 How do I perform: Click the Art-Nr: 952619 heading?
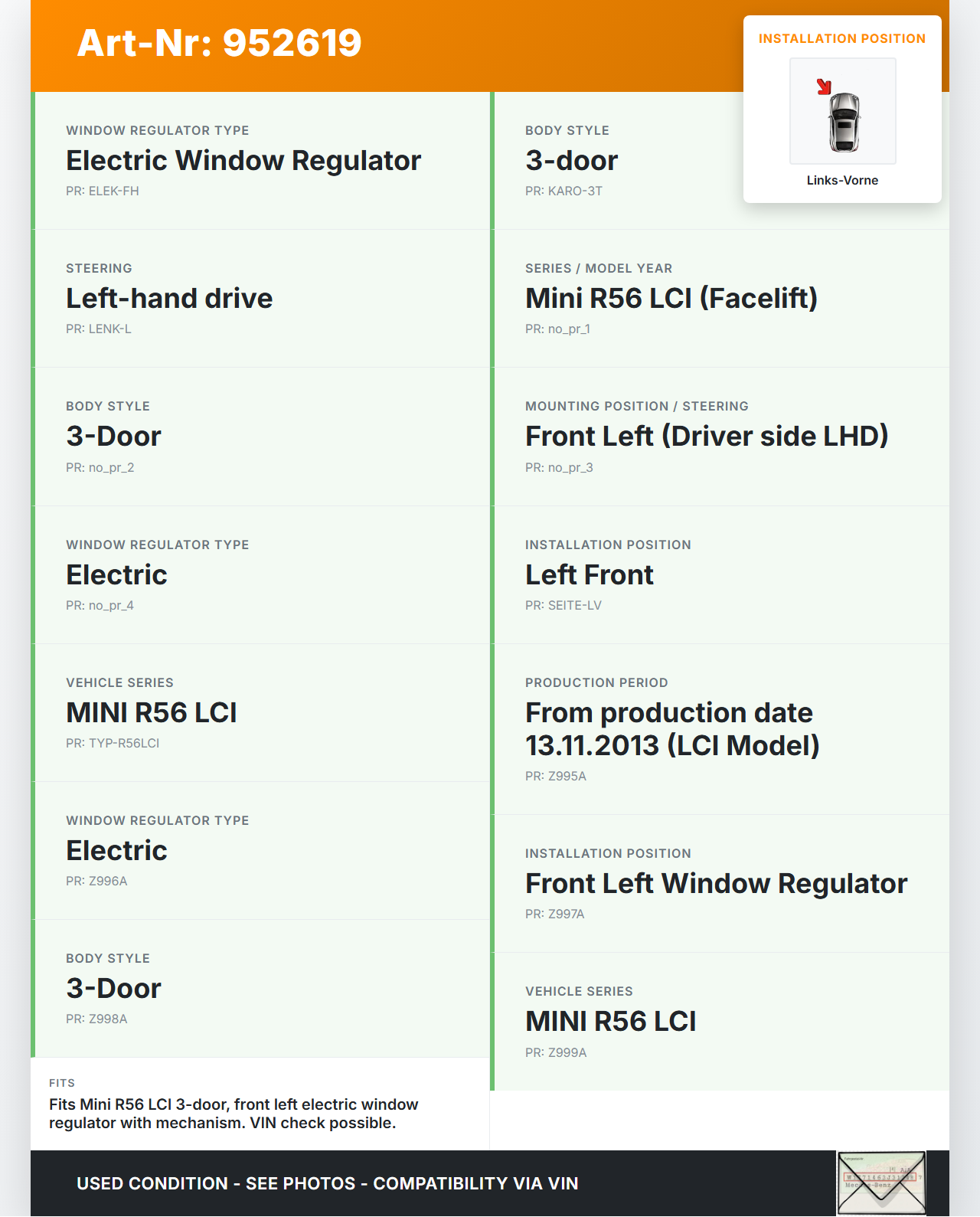[x=219, y=43]
